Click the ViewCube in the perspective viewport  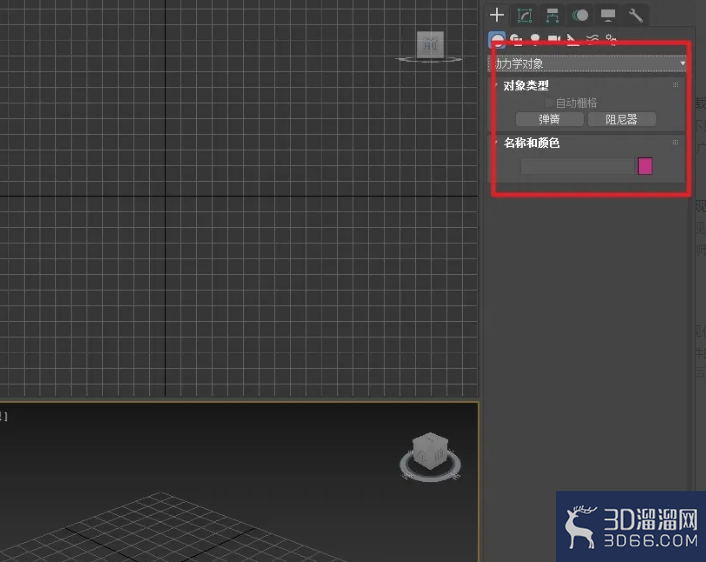click(430, 452)
